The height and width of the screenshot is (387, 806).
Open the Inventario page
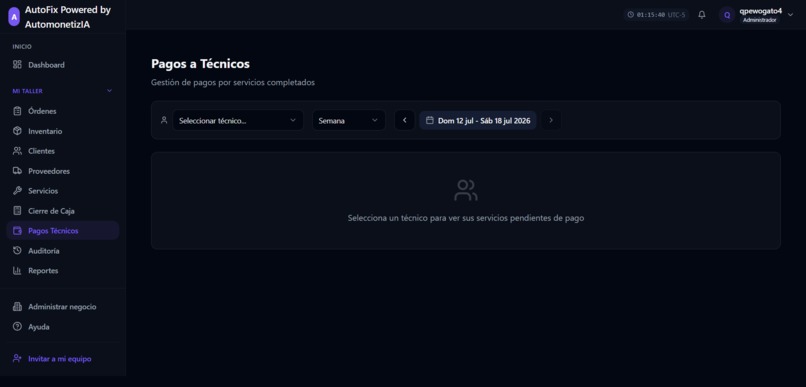[x=63, y=131]
